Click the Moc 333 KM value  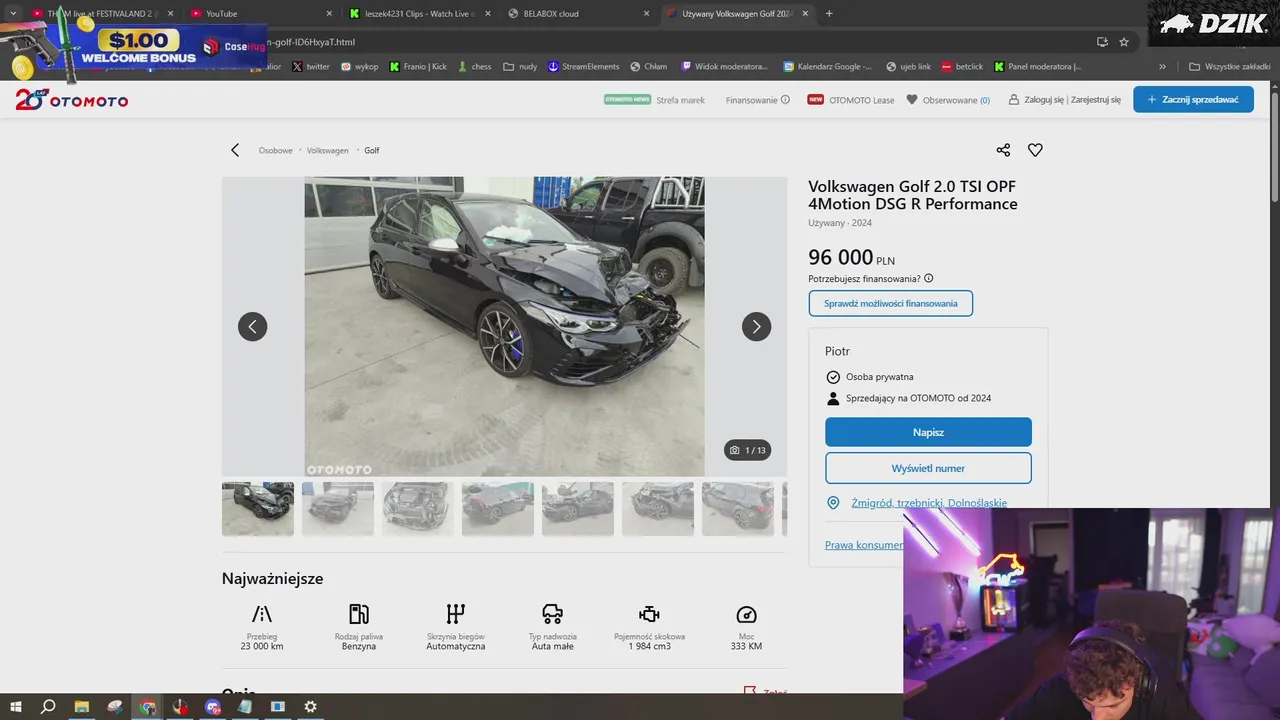pyautogui.click(x=746, y=646)
